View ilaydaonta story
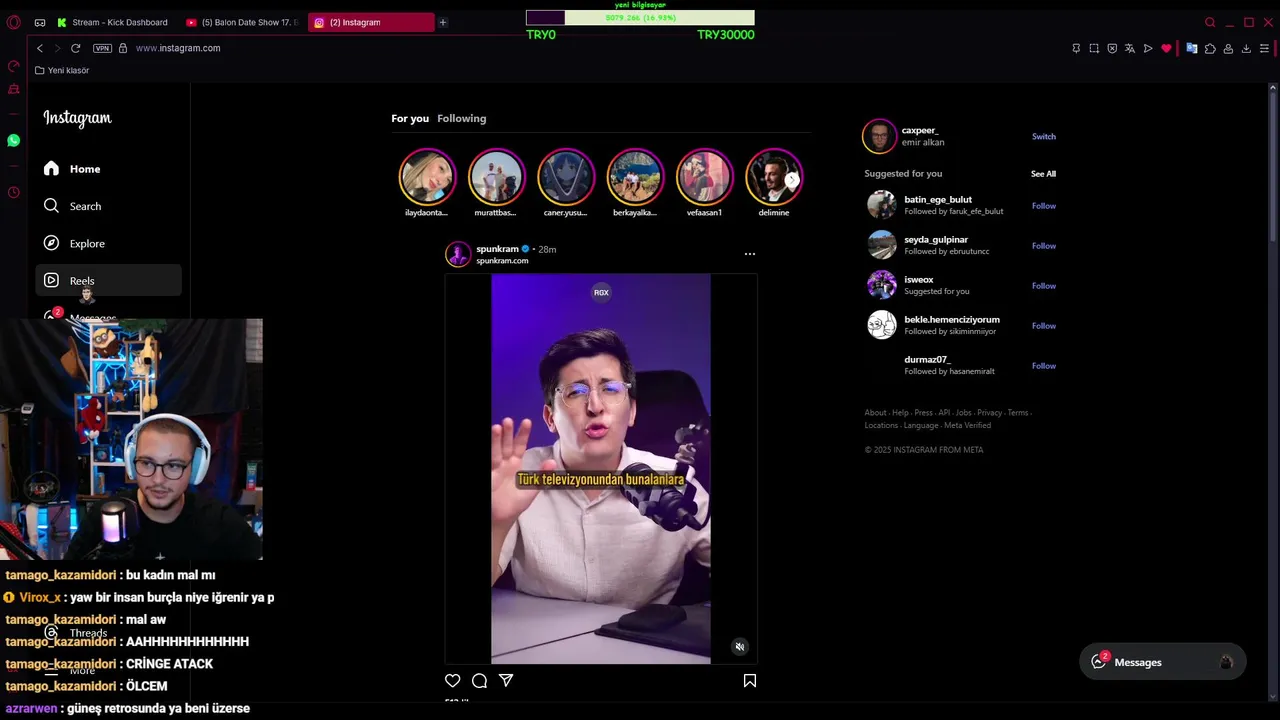 click(427, 177)
